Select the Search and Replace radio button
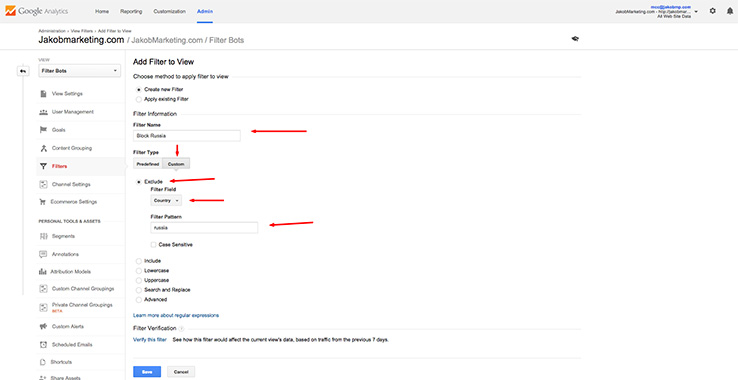This screenshot has width=738, height=380. (x=138, y=290)
